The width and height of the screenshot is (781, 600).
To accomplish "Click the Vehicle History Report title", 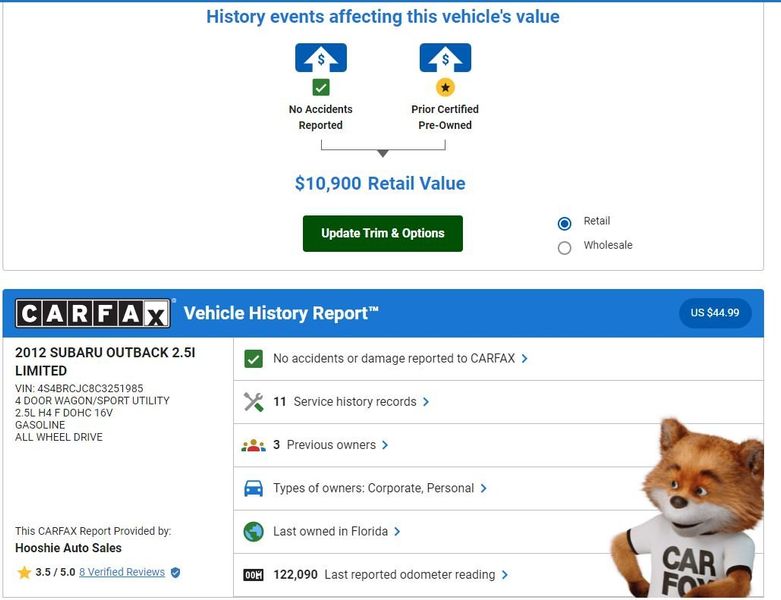I will coord(281,313).
